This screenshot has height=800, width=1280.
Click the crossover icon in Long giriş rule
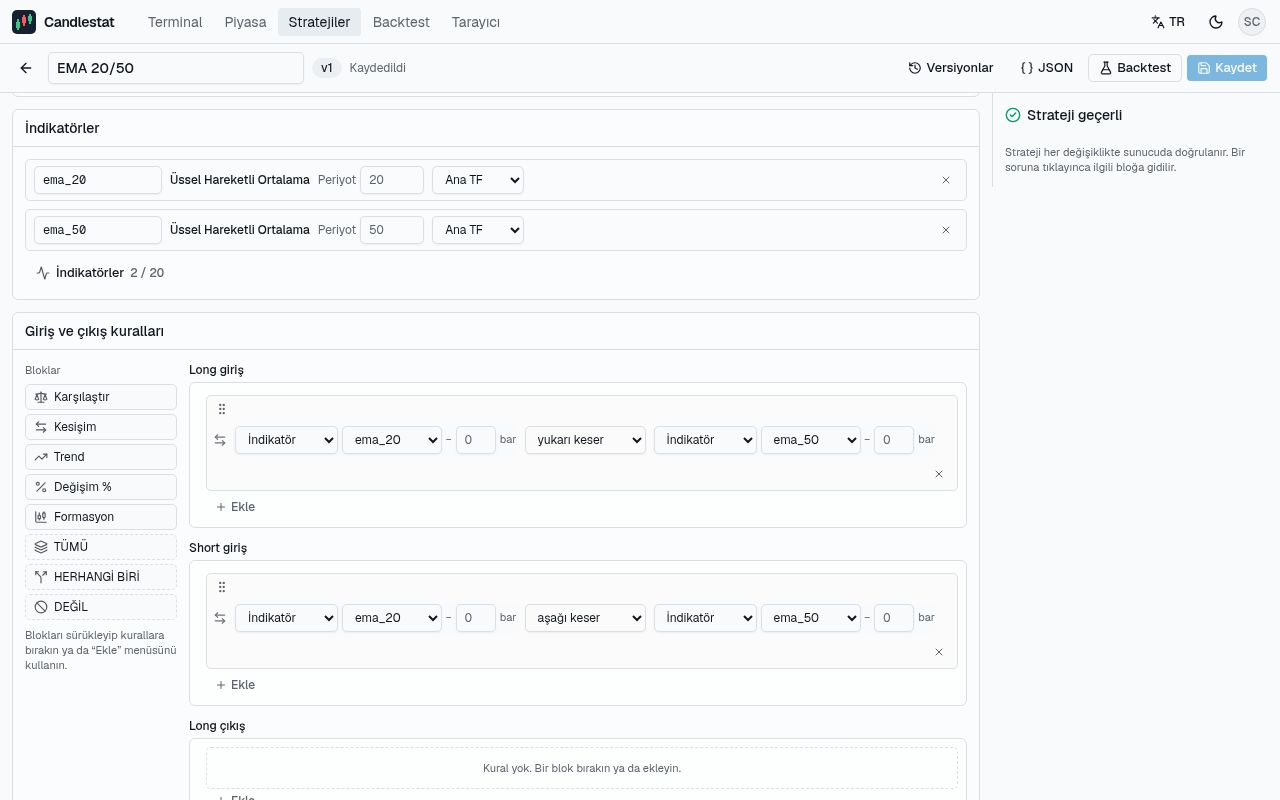coord(220,440)
